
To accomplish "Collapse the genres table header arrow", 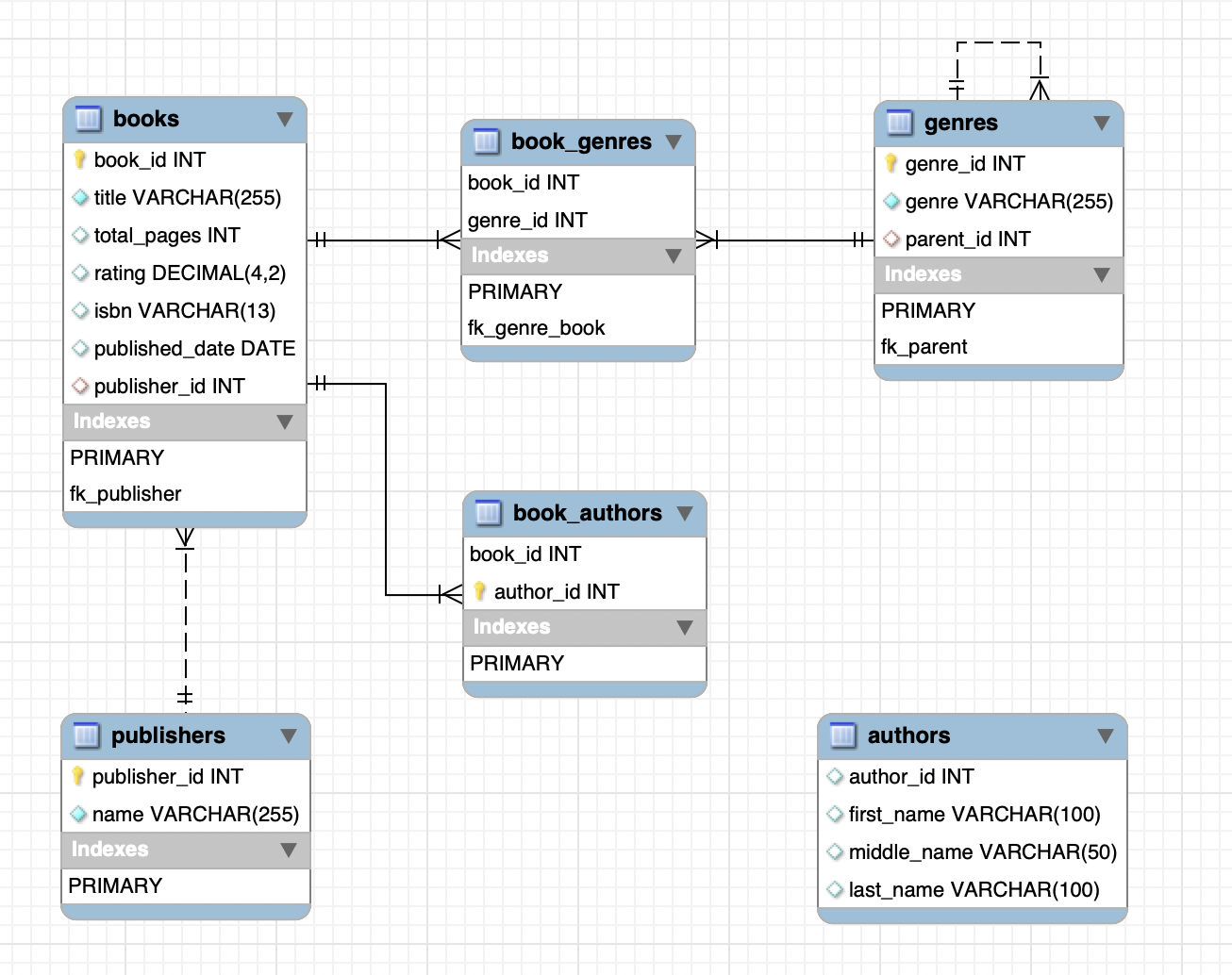I will click(1102, 124).
